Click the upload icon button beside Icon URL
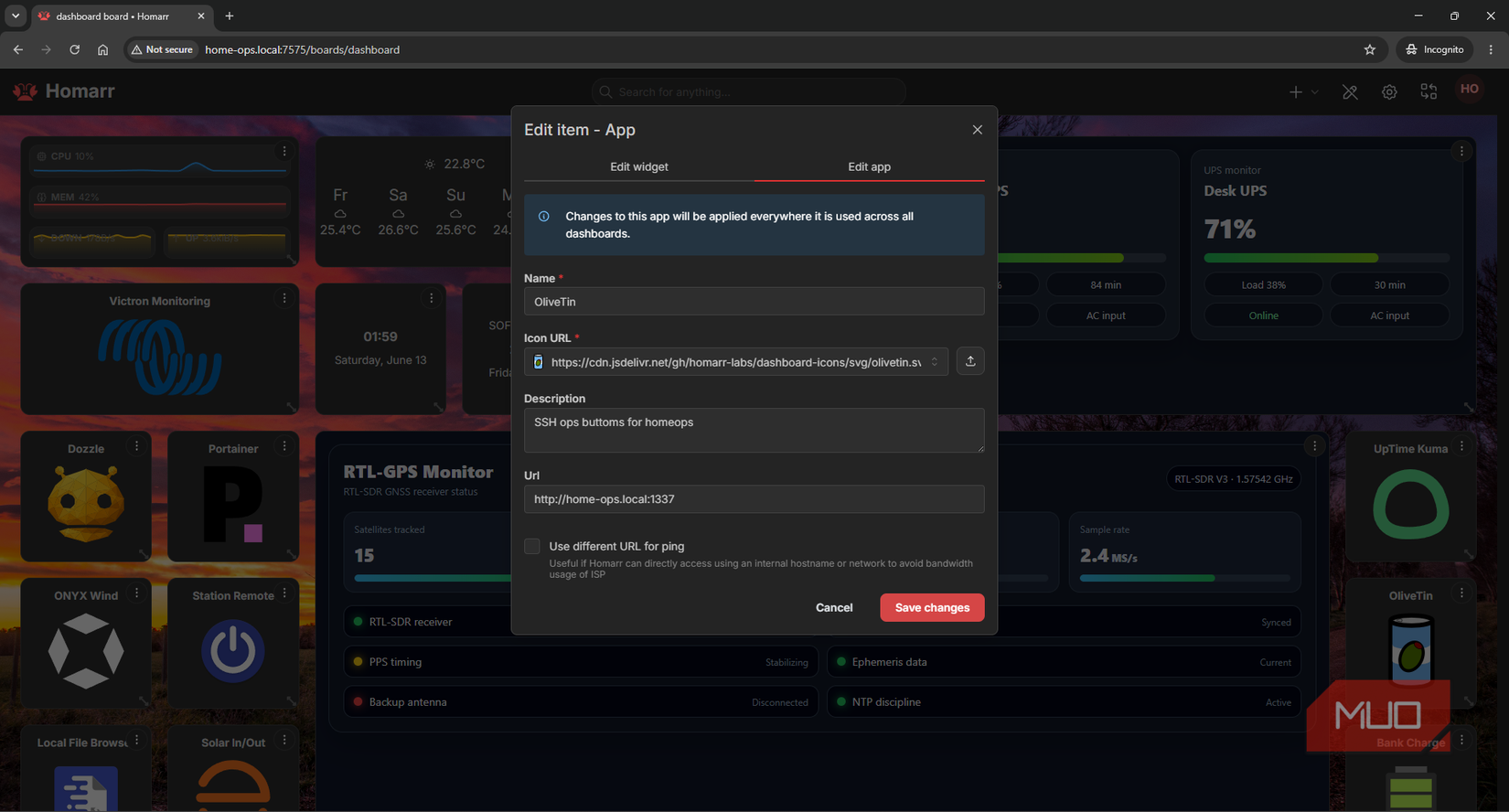 [970, 361]
